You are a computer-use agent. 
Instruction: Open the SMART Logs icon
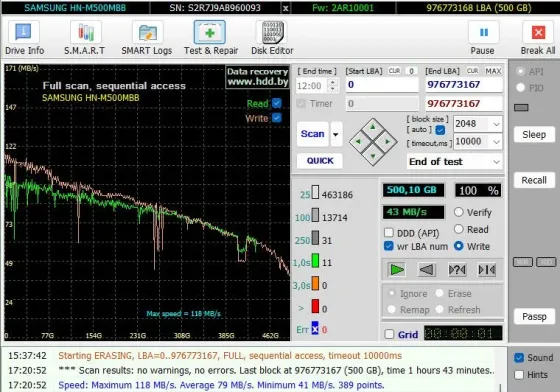coord(148,32)
